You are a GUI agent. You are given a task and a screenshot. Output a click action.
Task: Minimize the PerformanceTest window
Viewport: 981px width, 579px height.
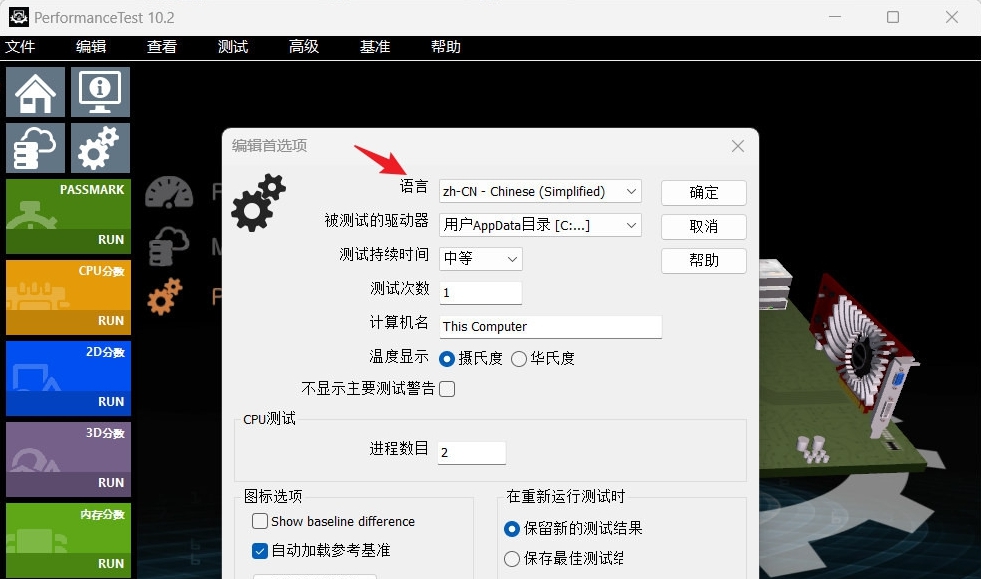835,17
